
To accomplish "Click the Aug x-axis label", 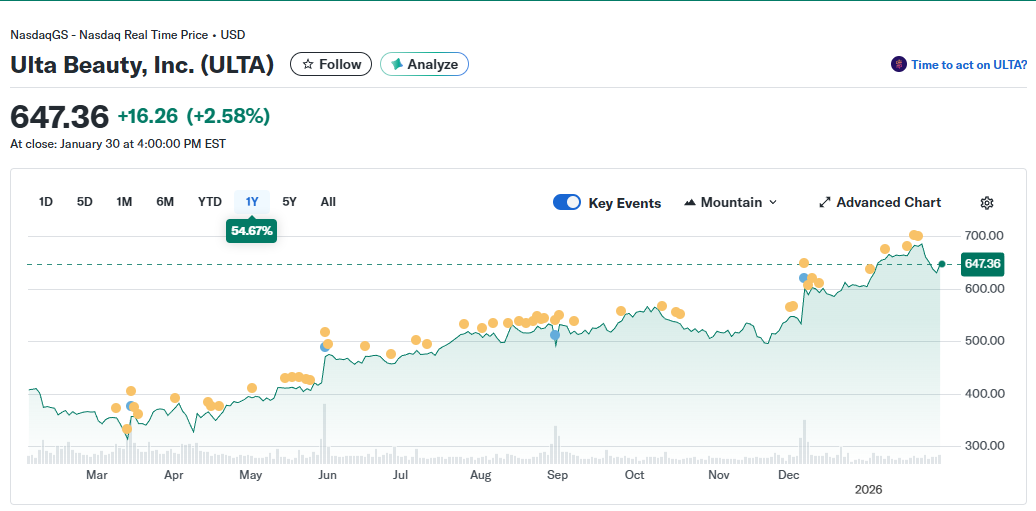I will [480, 475].
